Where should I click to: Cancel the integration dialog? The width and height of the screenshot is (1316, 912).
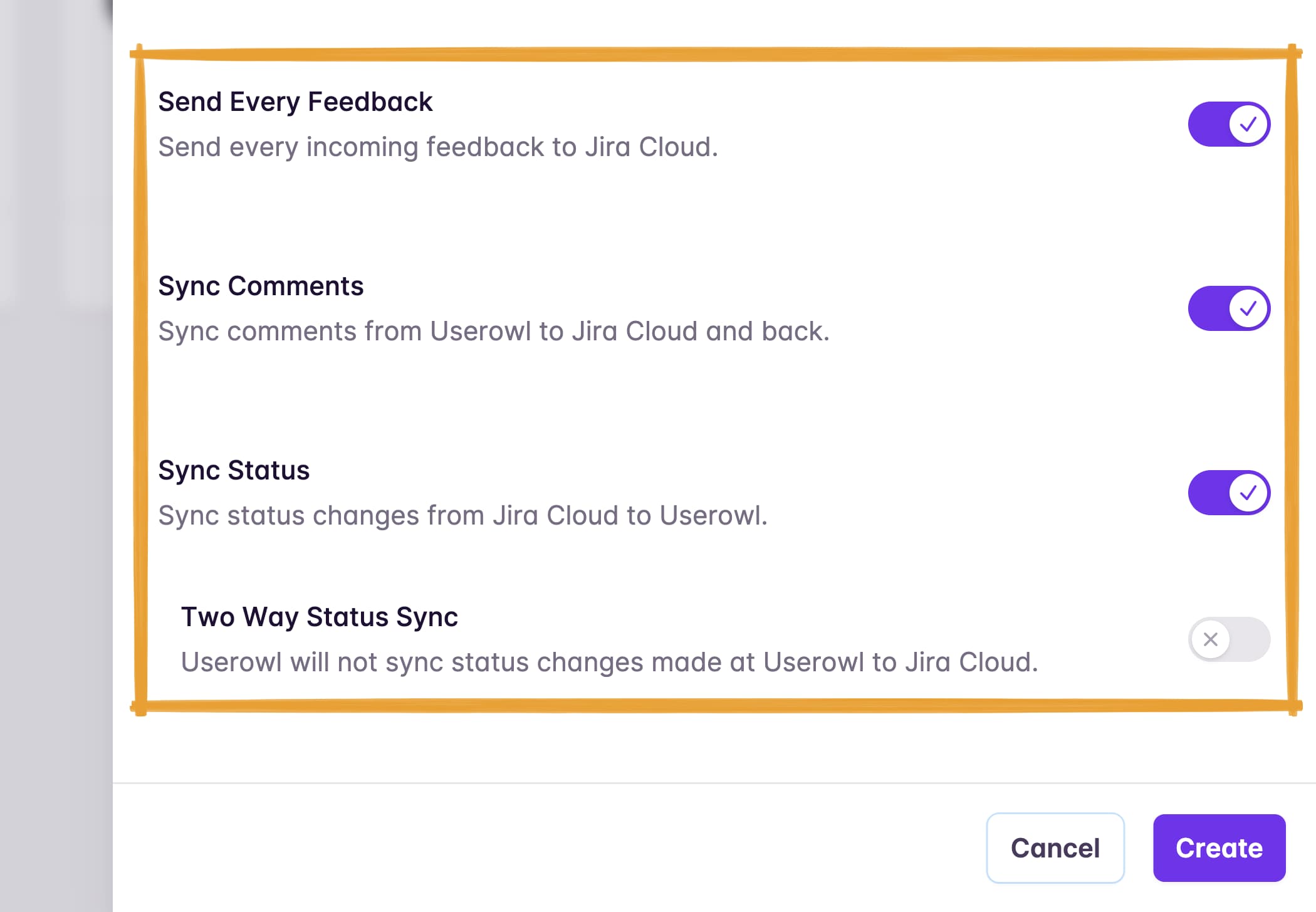coord(1055,848)
